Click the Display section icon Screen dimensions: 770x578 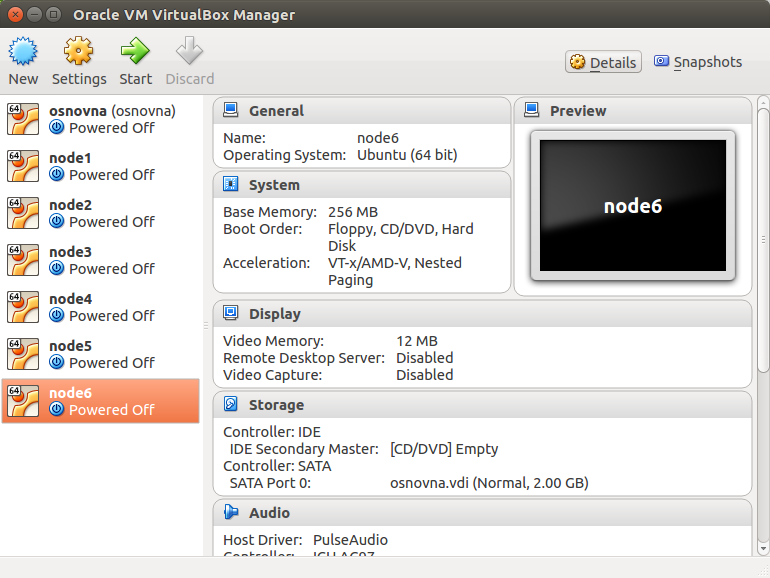[231, 314]
